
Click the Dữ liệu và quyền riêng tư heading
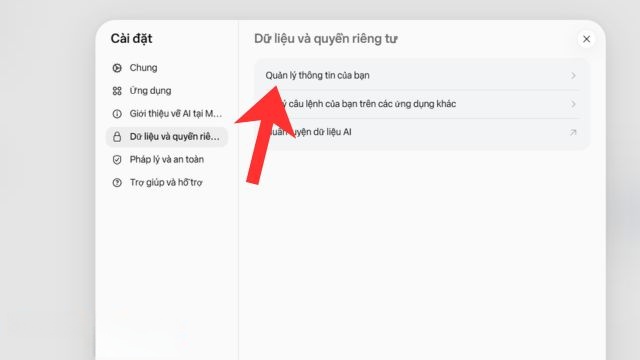coord(326,39)
